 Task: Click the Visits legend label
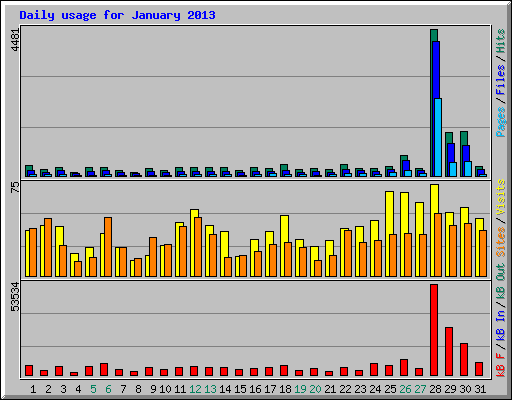point(501,197)
